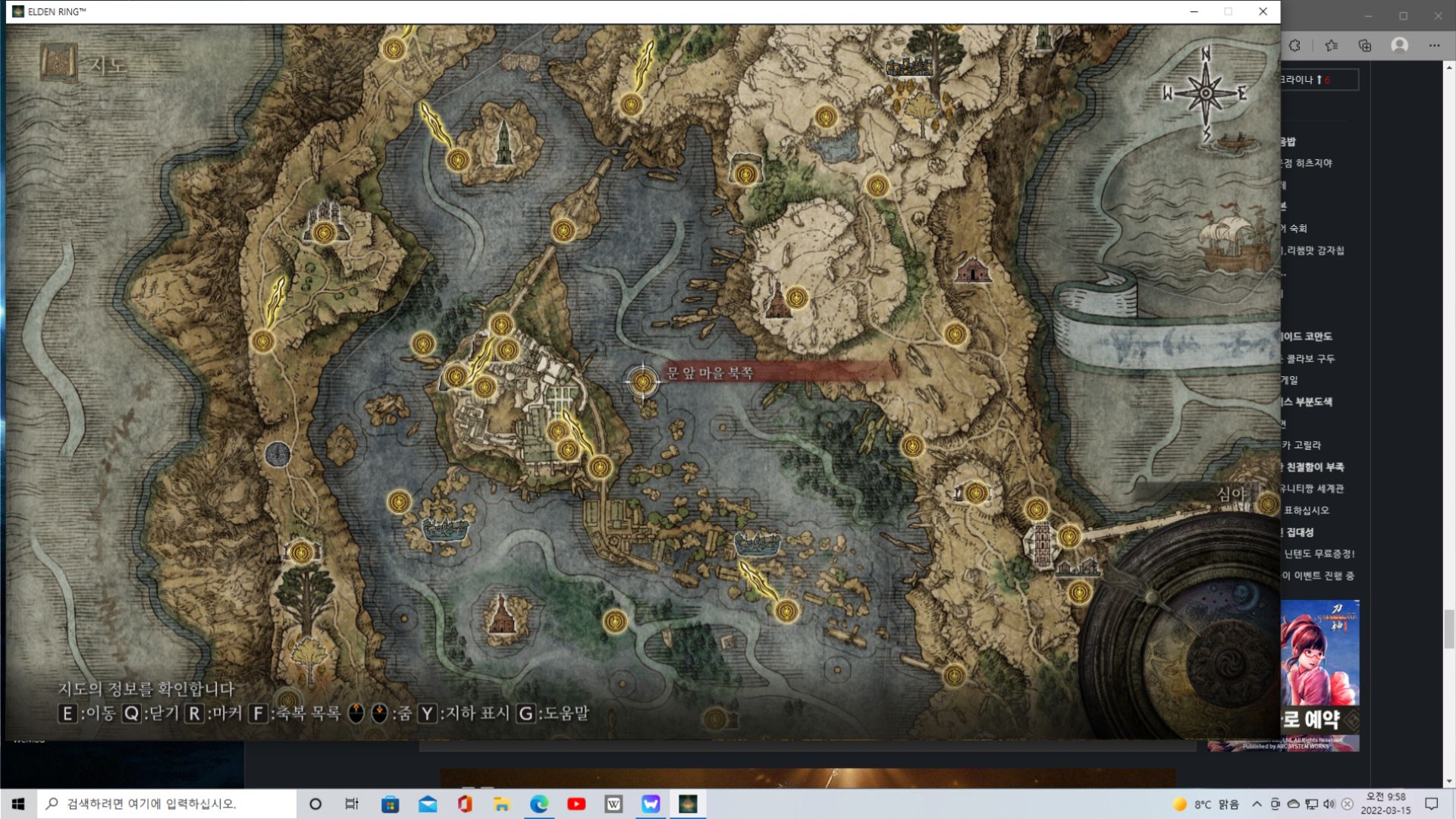Click the tall tower icon near the eastern bridge
The width and height of the screenshot is (1456, 819).
coord(1042,544)
